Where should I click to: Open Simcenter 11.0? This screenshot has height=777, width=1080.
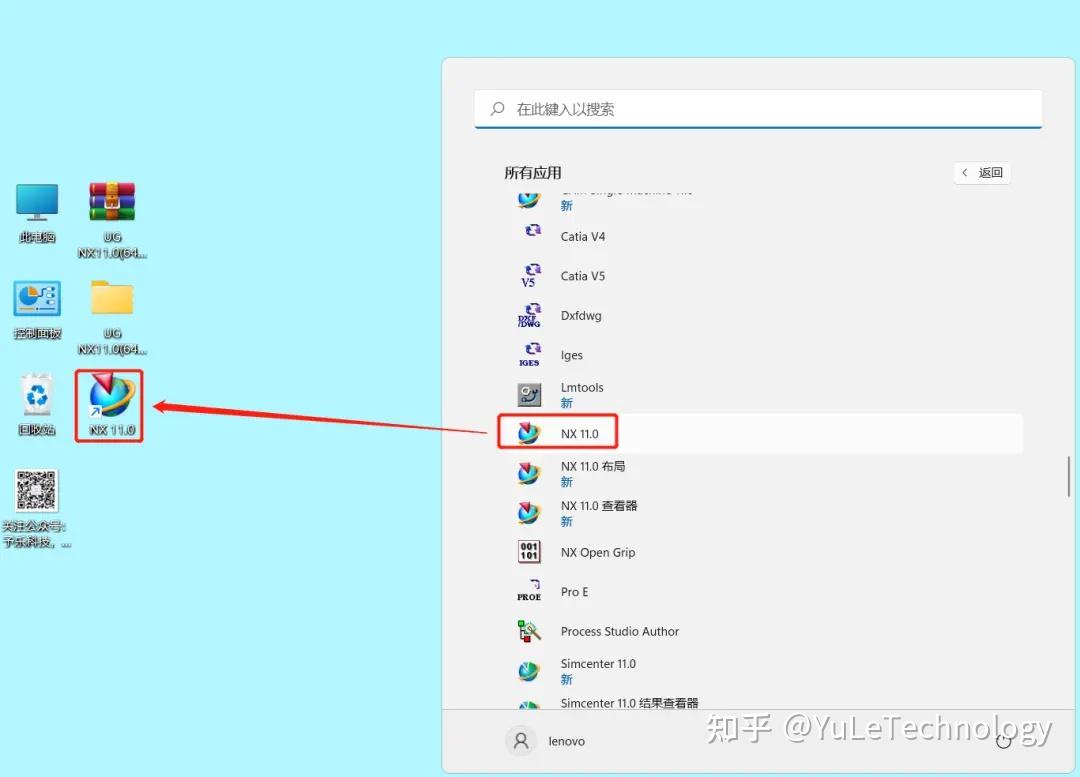pyautogui.click(x=598, y=663)
